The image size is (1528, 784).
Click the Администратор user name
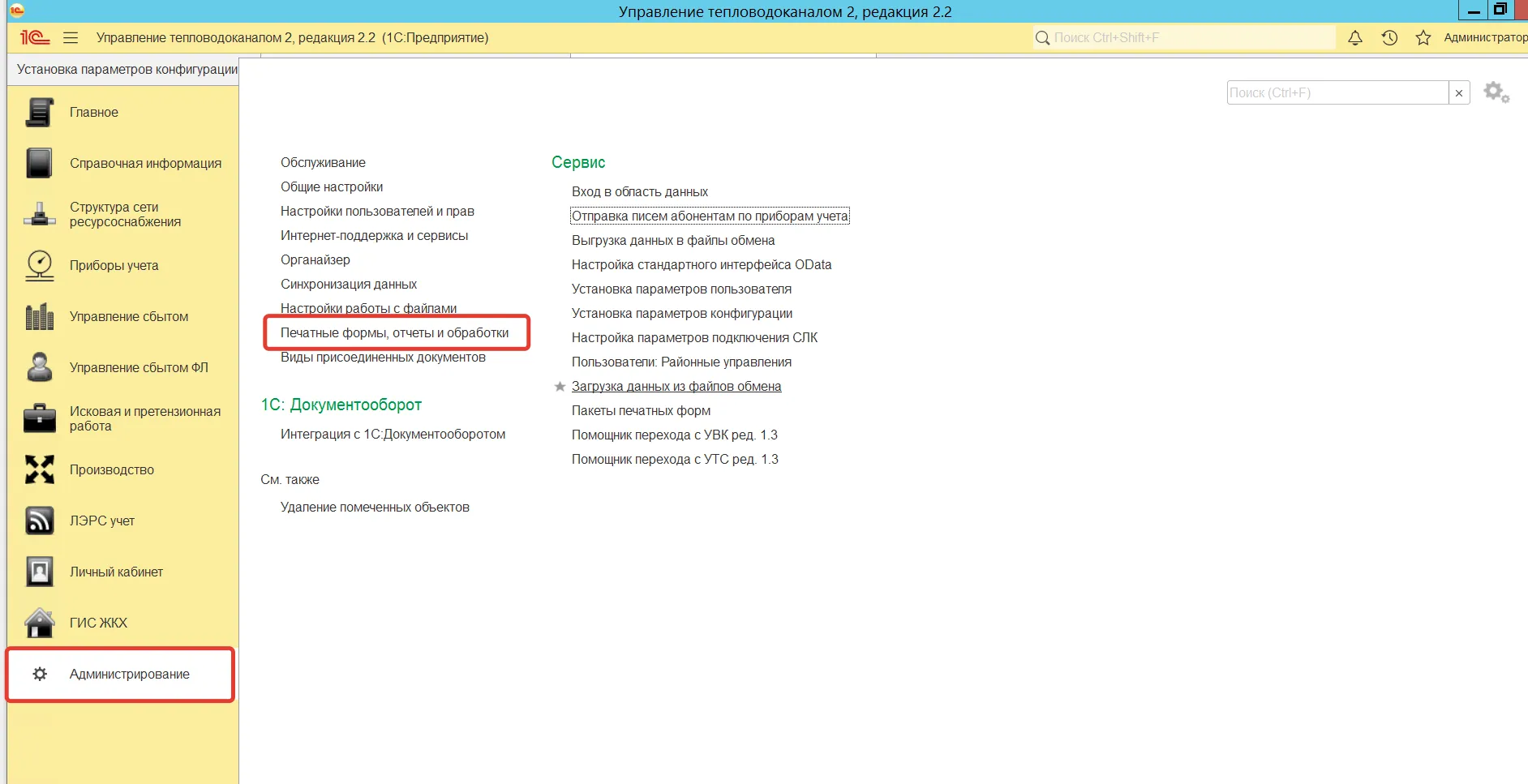[1485, 37]
